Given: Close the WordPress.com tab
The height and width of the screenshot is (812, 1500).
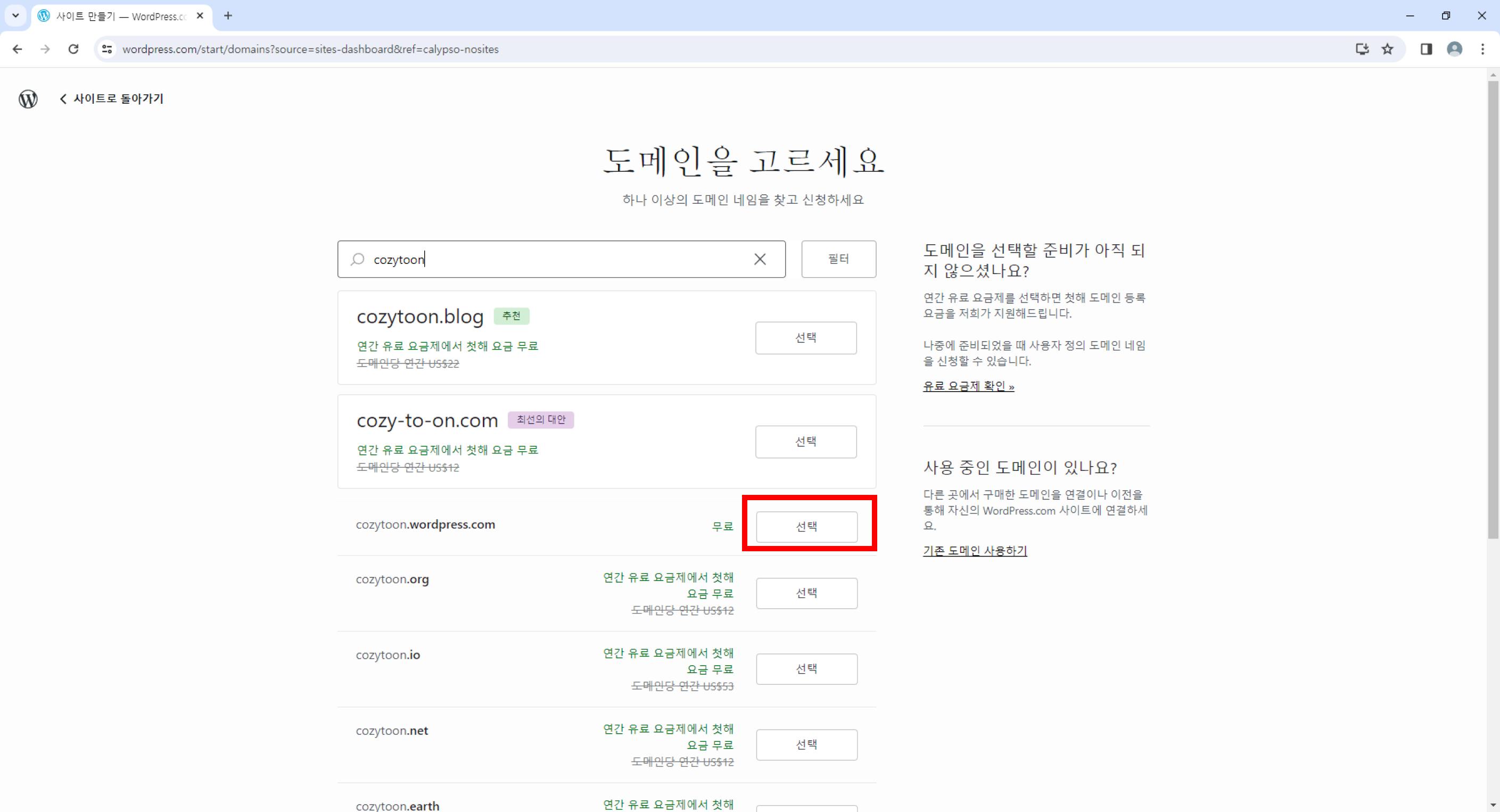Looking at the screenshot, I should (200, 16).
